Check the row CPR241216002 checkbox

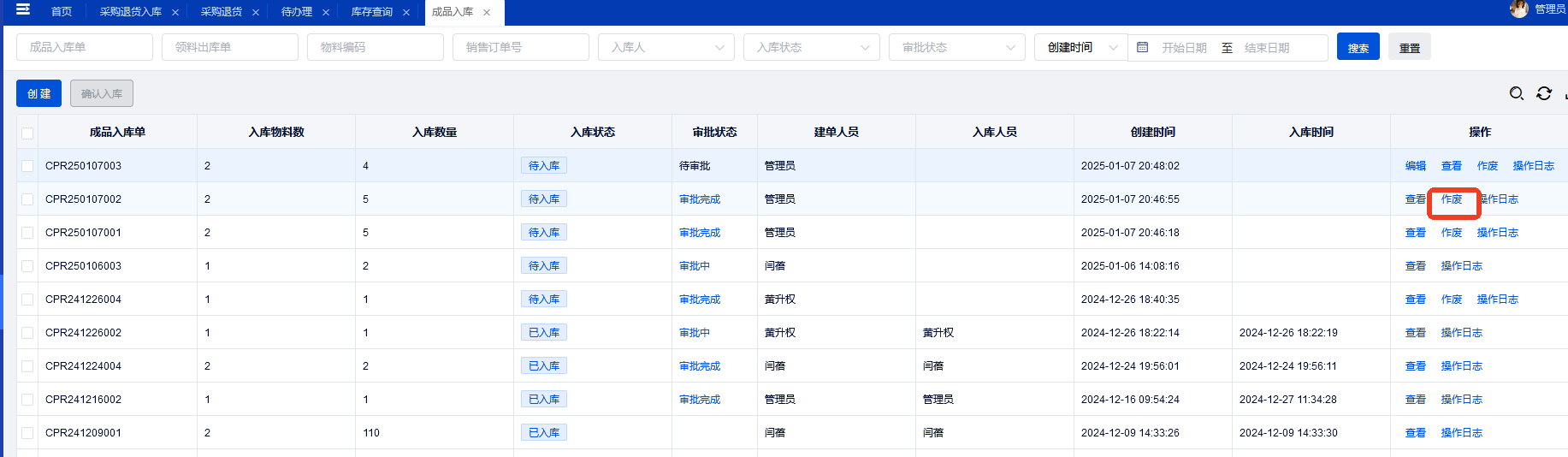point(27,400)
